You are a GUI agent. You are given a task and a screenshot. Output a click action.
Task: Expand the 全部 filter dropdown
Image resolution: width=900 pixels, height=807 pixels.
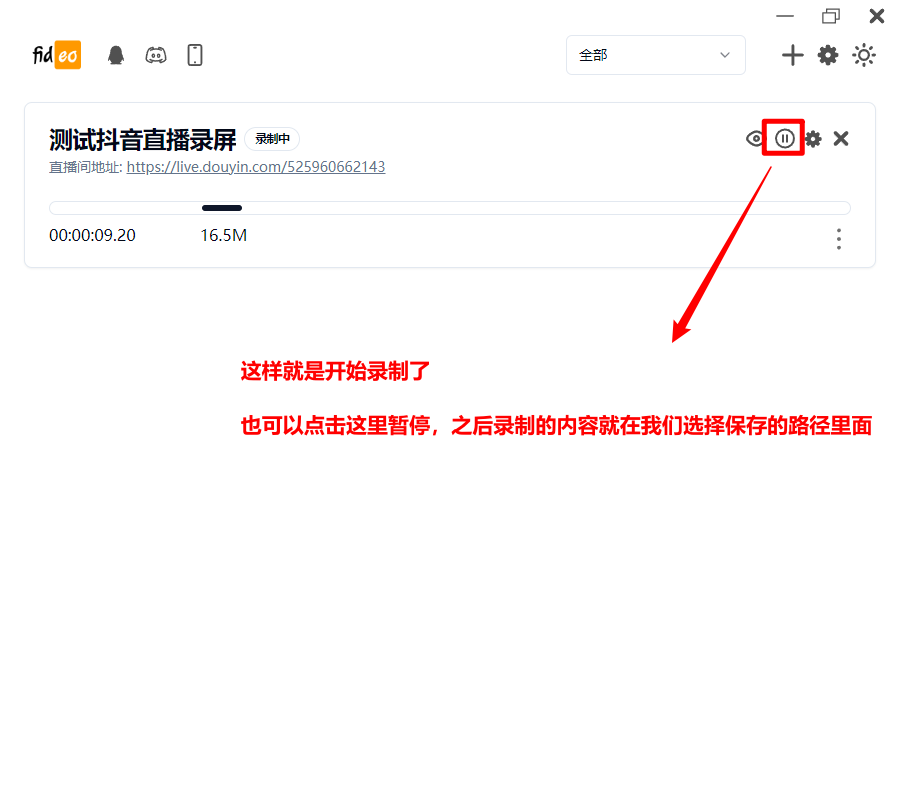pyautogui.click(x=655, y=55)
